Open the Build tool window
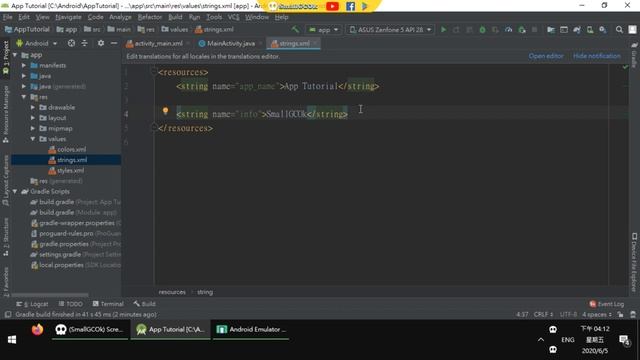 144,304
